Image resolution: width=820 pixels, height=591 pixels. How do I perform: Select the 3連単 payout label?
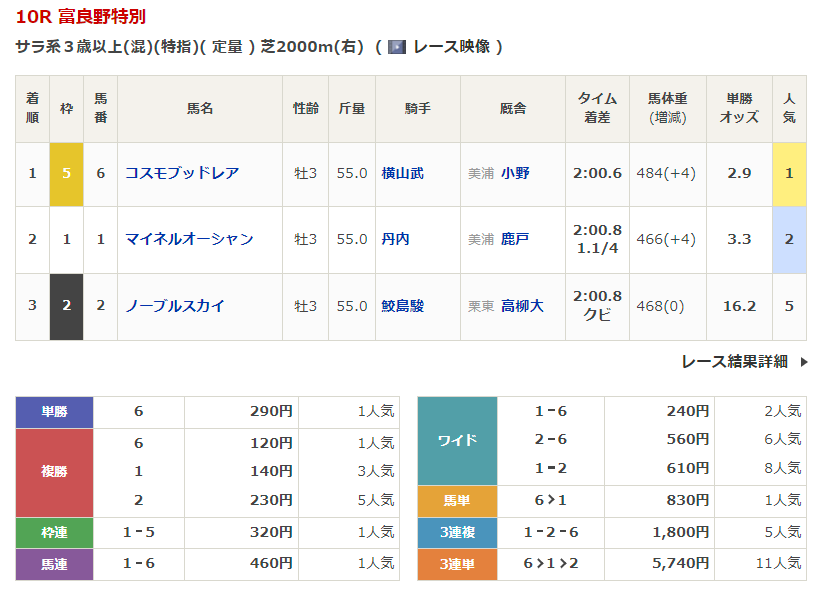click(x=457, y=564)
